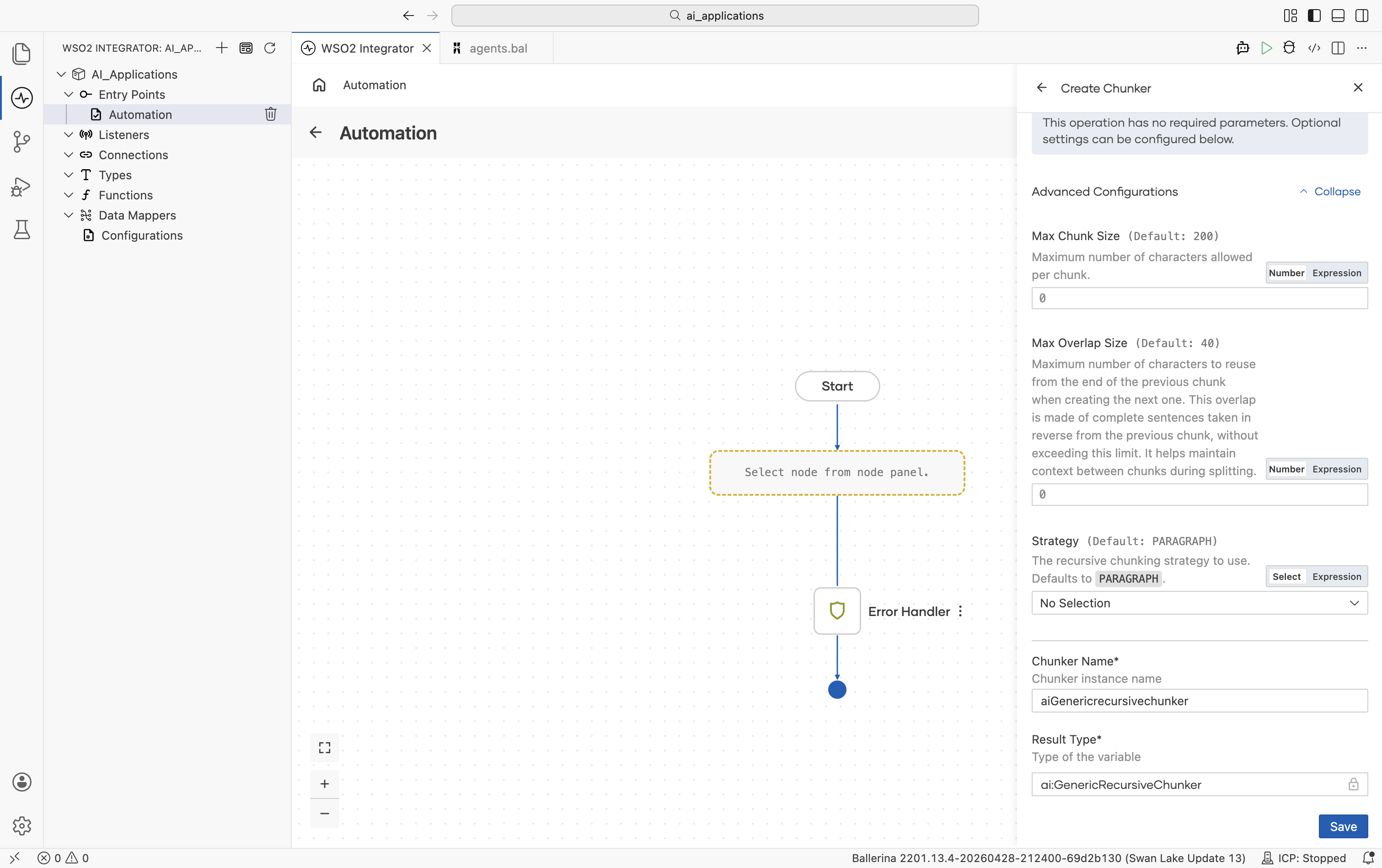1382x868 pixels.
Task: Click ICP: Stopped status bar item
Action: click(x=1303, y=857)
